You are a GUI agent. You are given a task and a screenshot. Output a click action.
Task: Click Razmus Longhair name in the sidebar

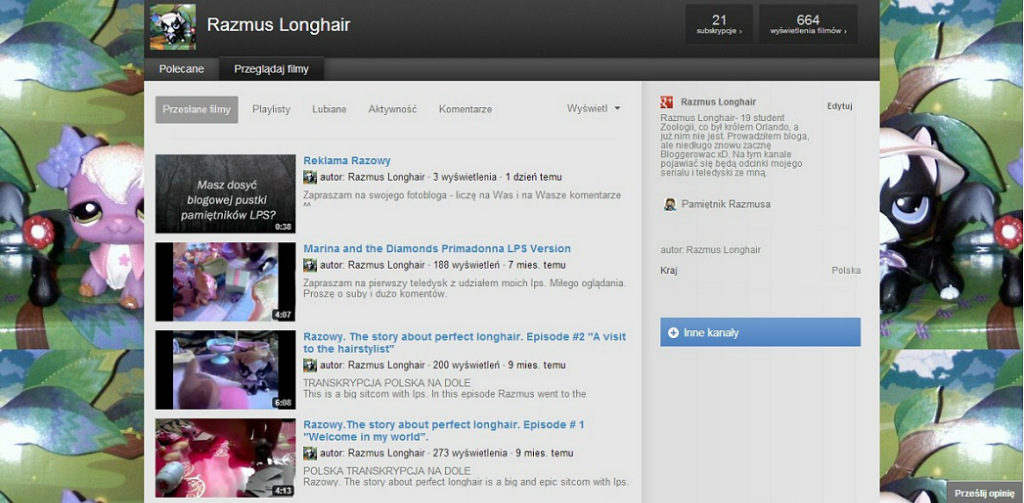[718, 102]
